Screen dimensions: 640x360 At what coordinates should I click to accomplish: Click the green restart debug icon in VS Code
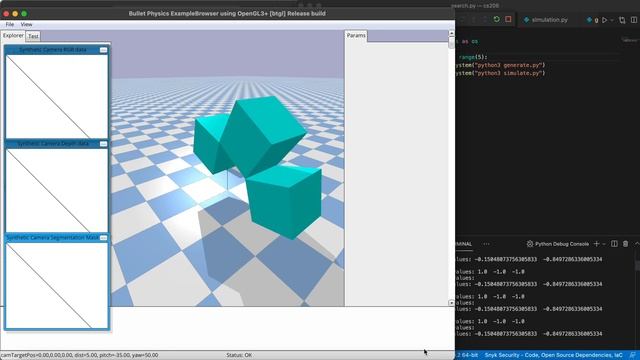(496, 19)
